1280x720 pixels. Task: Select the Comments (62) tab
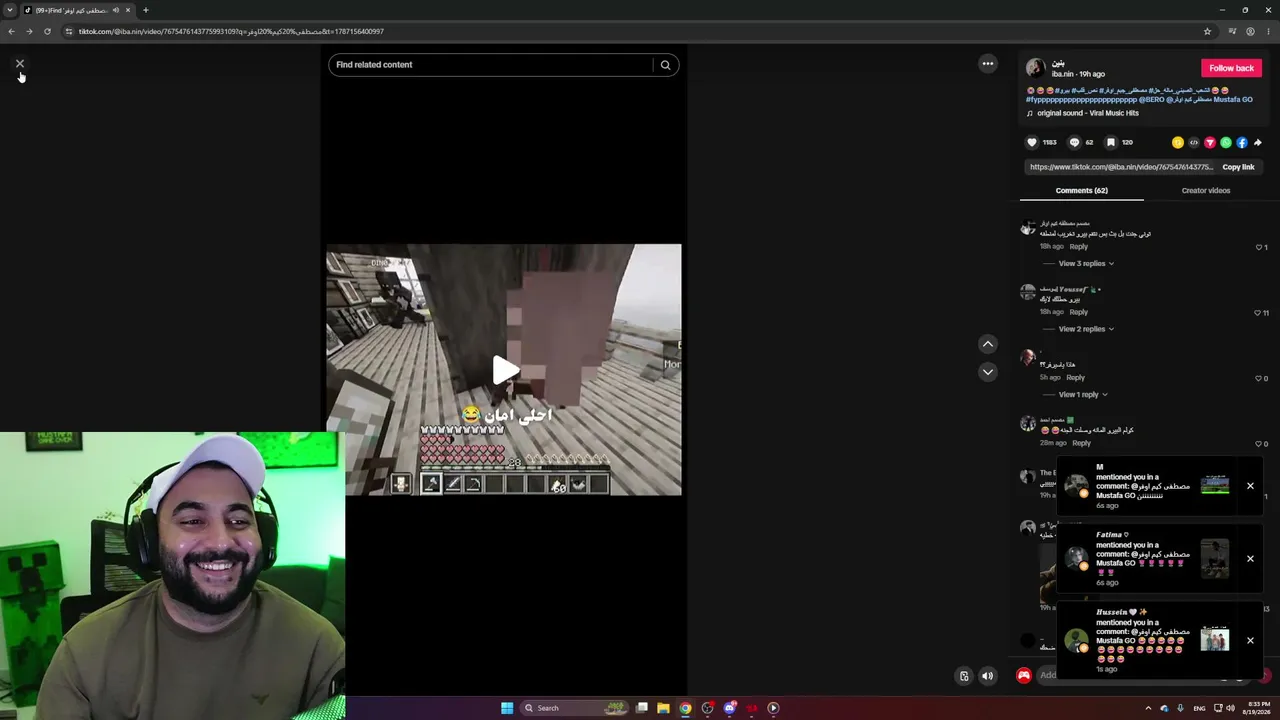pyautogui.click(x=1081, y=190)
